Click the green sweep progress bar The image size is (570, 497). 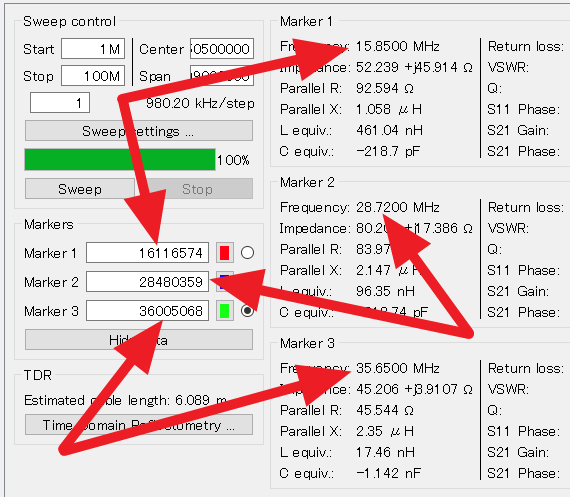tap(120, 160)
